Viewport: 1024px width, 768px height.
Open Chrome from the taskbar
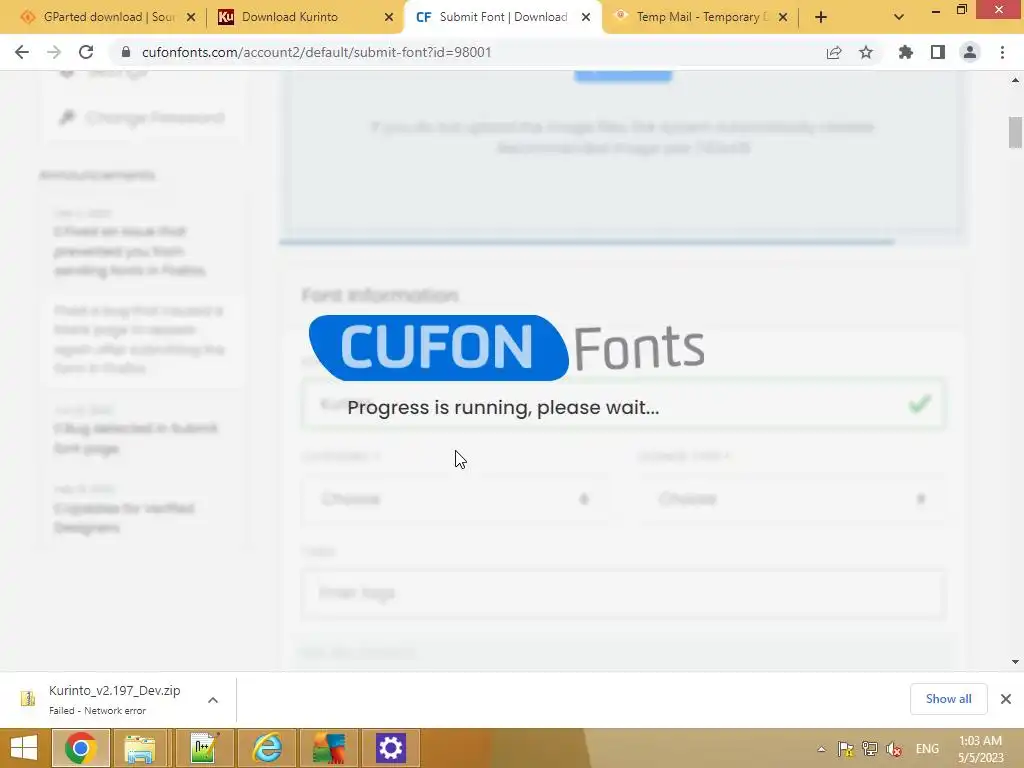pyautogui.click(x=81, y=748)
